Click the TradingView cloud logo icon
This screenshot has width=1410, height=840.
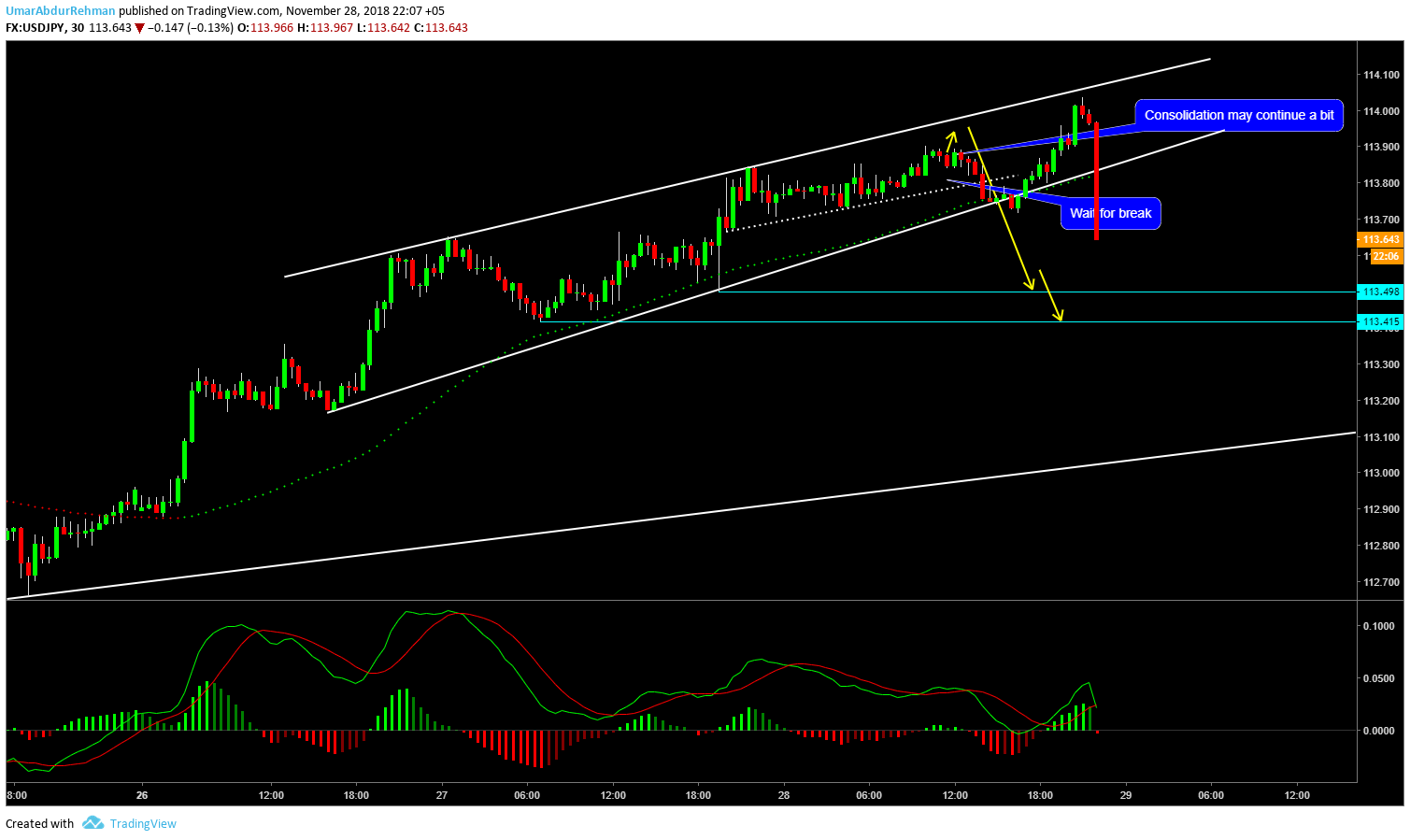(93, 823)
